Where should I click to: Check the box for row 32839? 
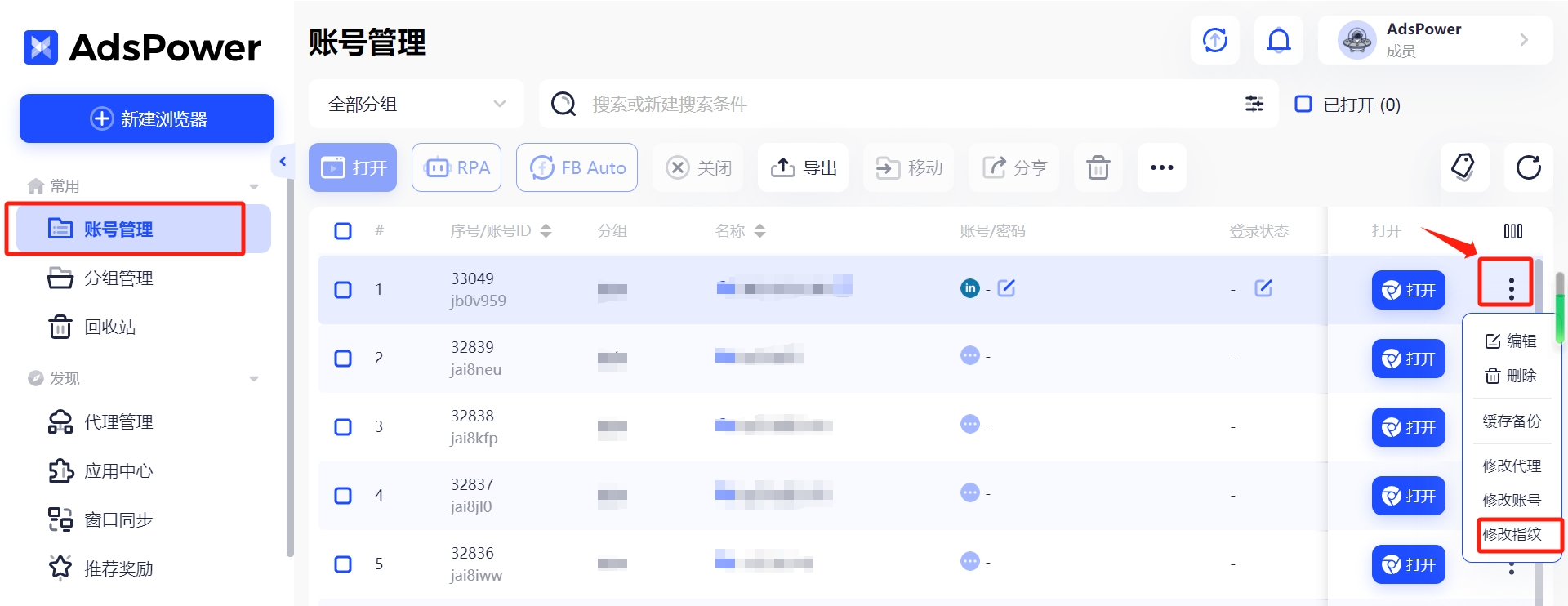coord(343,359)
